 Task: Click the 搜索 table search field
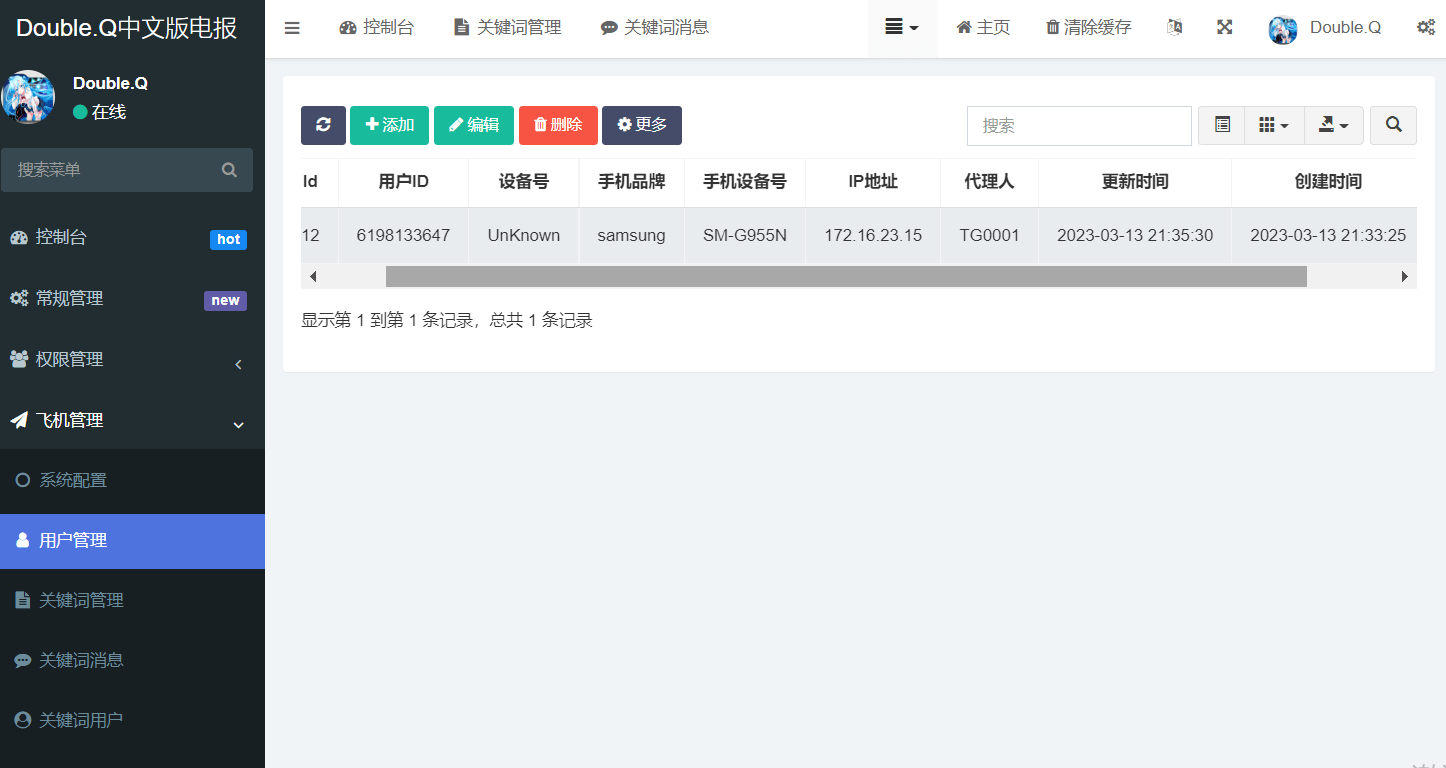click(1079, 125)
